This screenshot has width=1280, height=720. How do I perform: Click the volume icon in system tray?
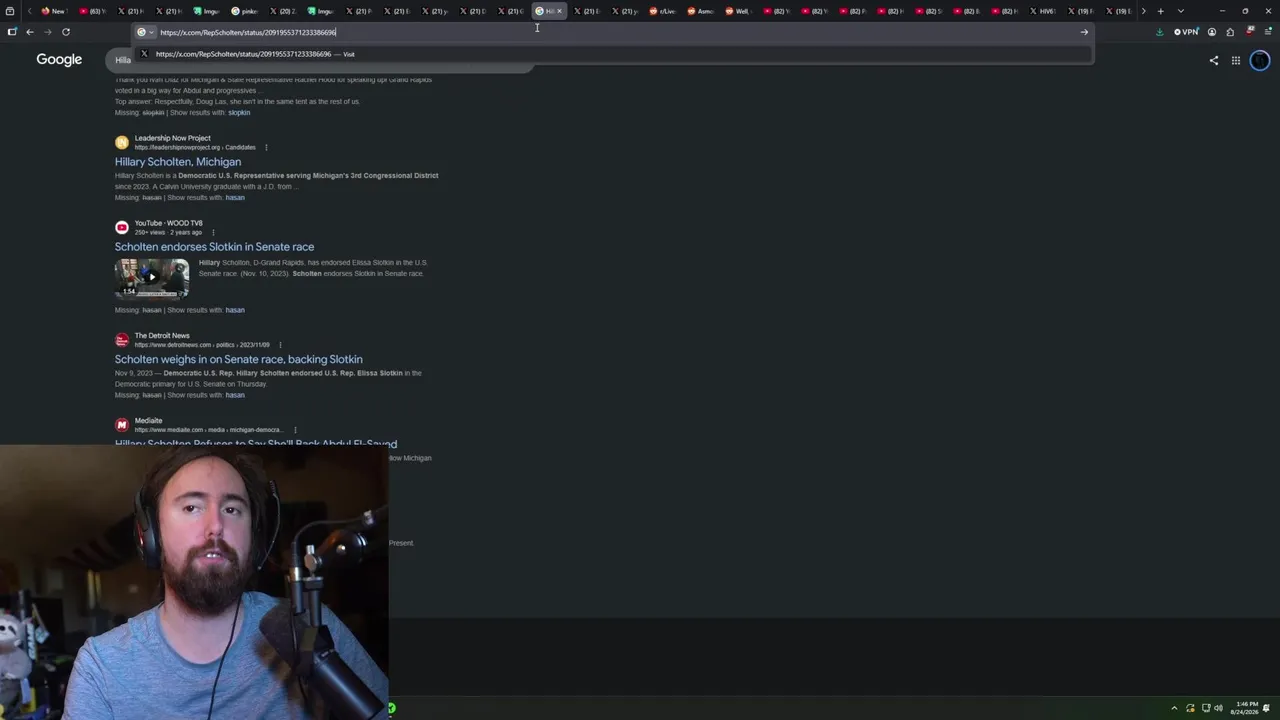(x=1218, y=708)
